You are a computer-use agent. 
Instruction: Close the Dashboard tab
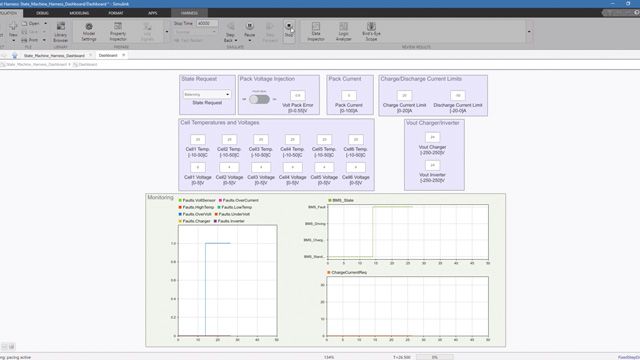124,55
